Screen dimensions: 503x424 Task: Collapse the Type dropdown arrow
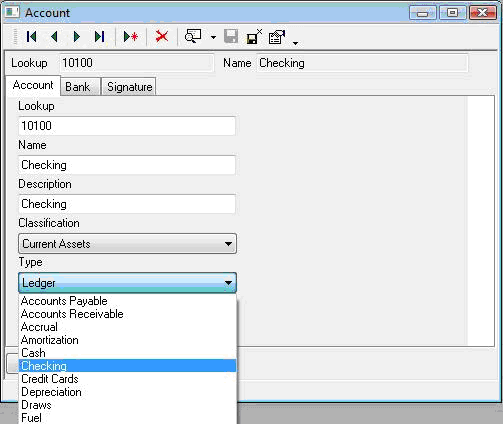click(228, 283)
